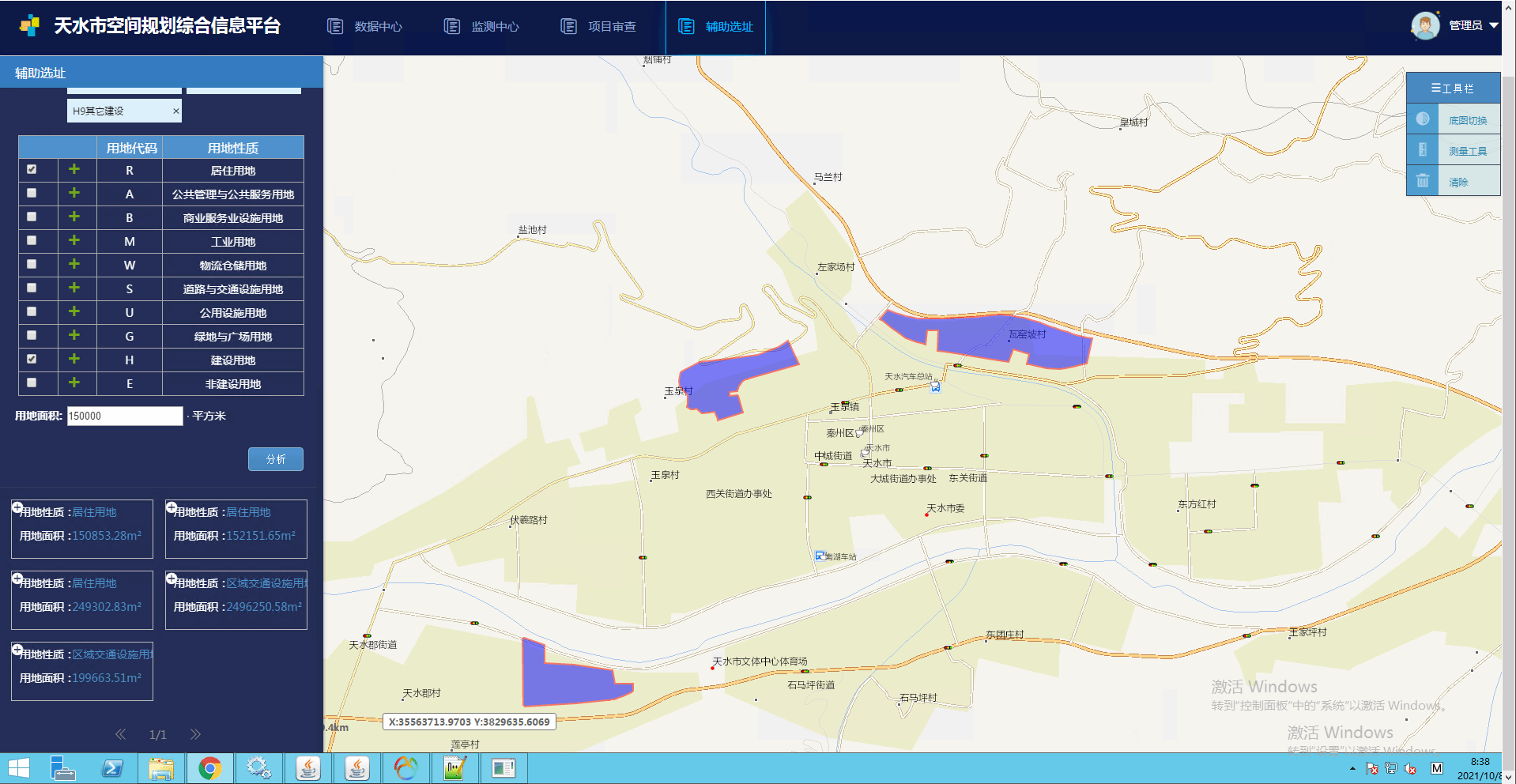Check the A 公共管理与公共服务用地 checkbox
1516x784 pixels.
pos(32,193)
